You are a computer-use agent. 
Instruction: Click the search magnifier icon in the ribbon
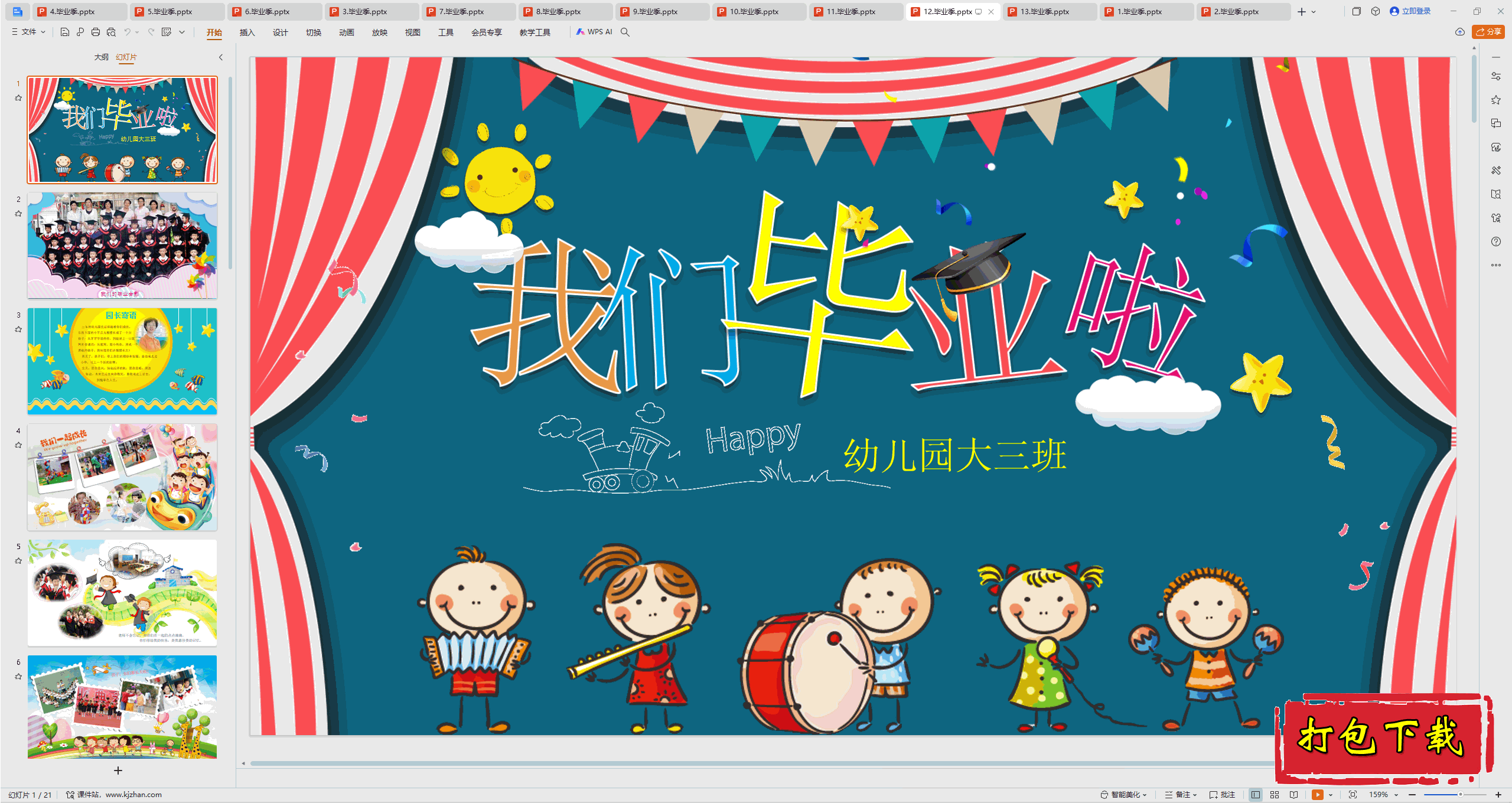[x=625, y=32]
